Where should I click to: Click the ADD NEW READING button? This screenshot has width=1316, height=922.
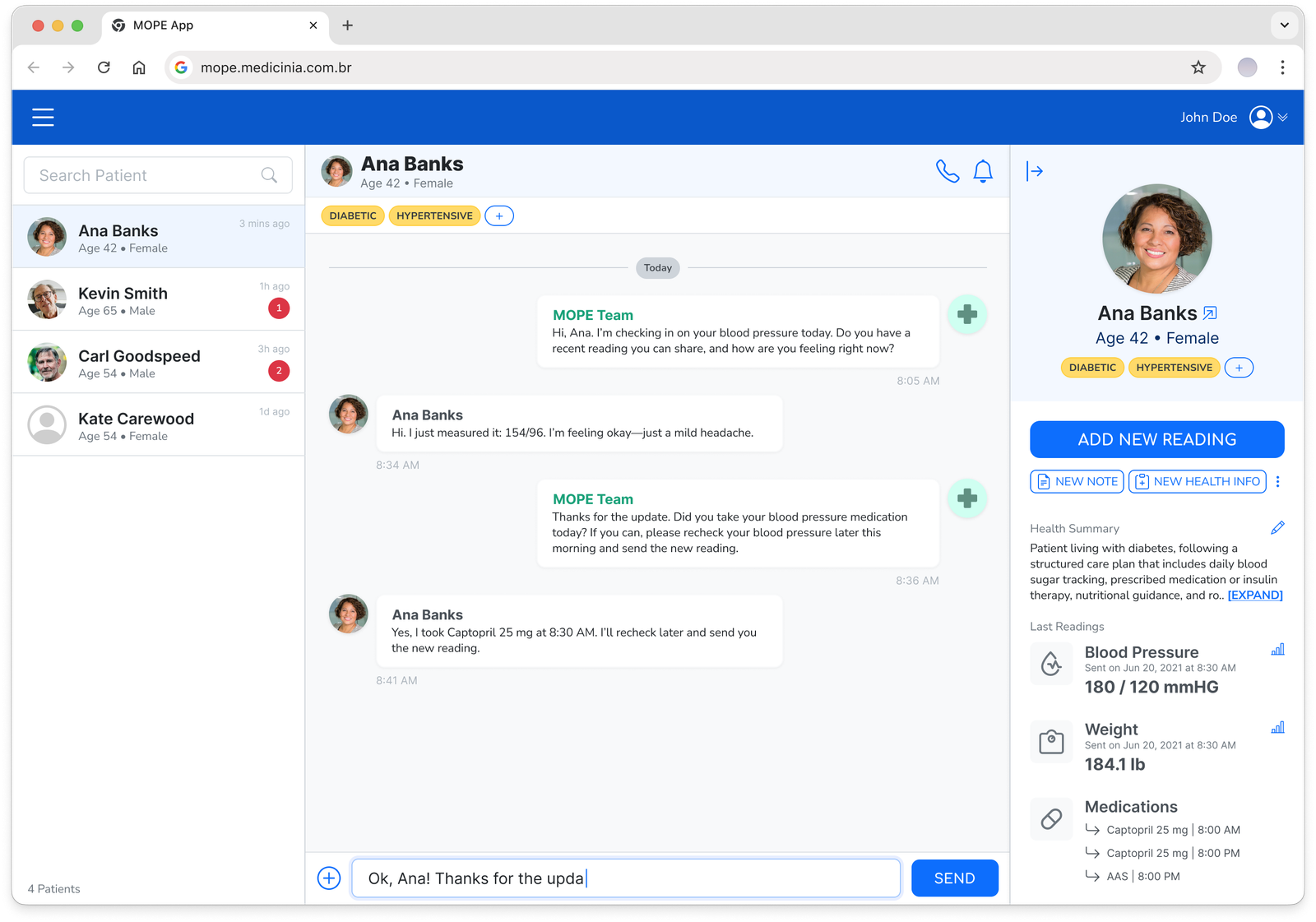pos(1156,439)
